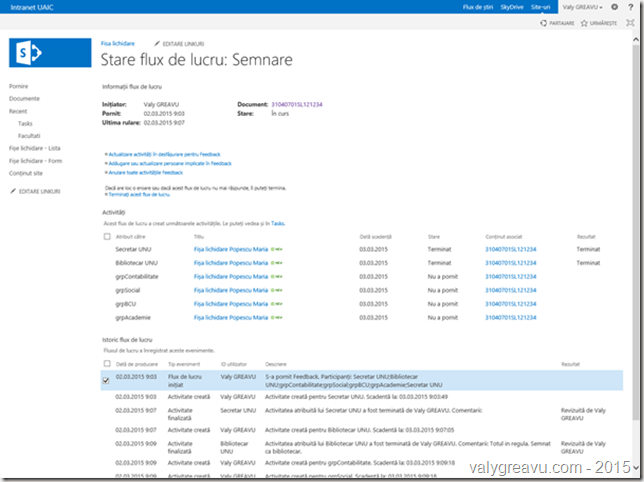Click the focus content icon at top right
Viewport: 644px width, 482px height.
[632, 23]
